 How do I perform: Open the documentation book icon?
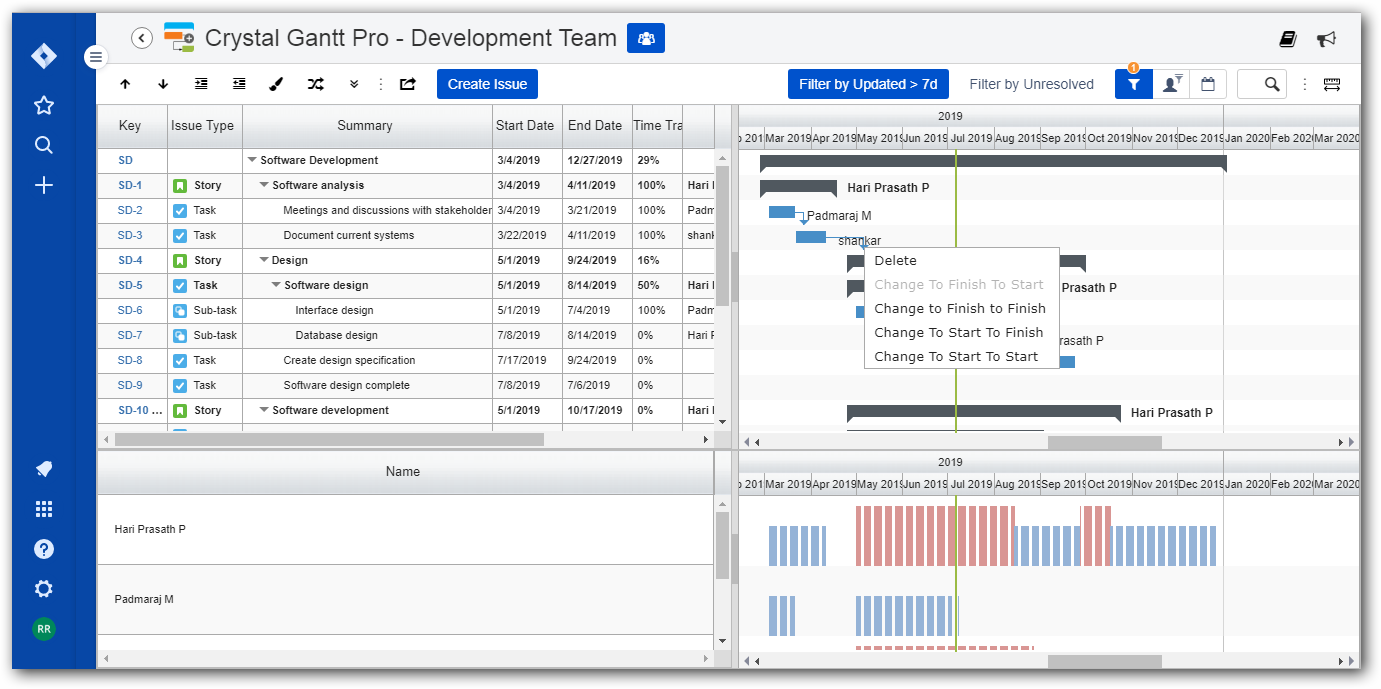coord(1288,39)
